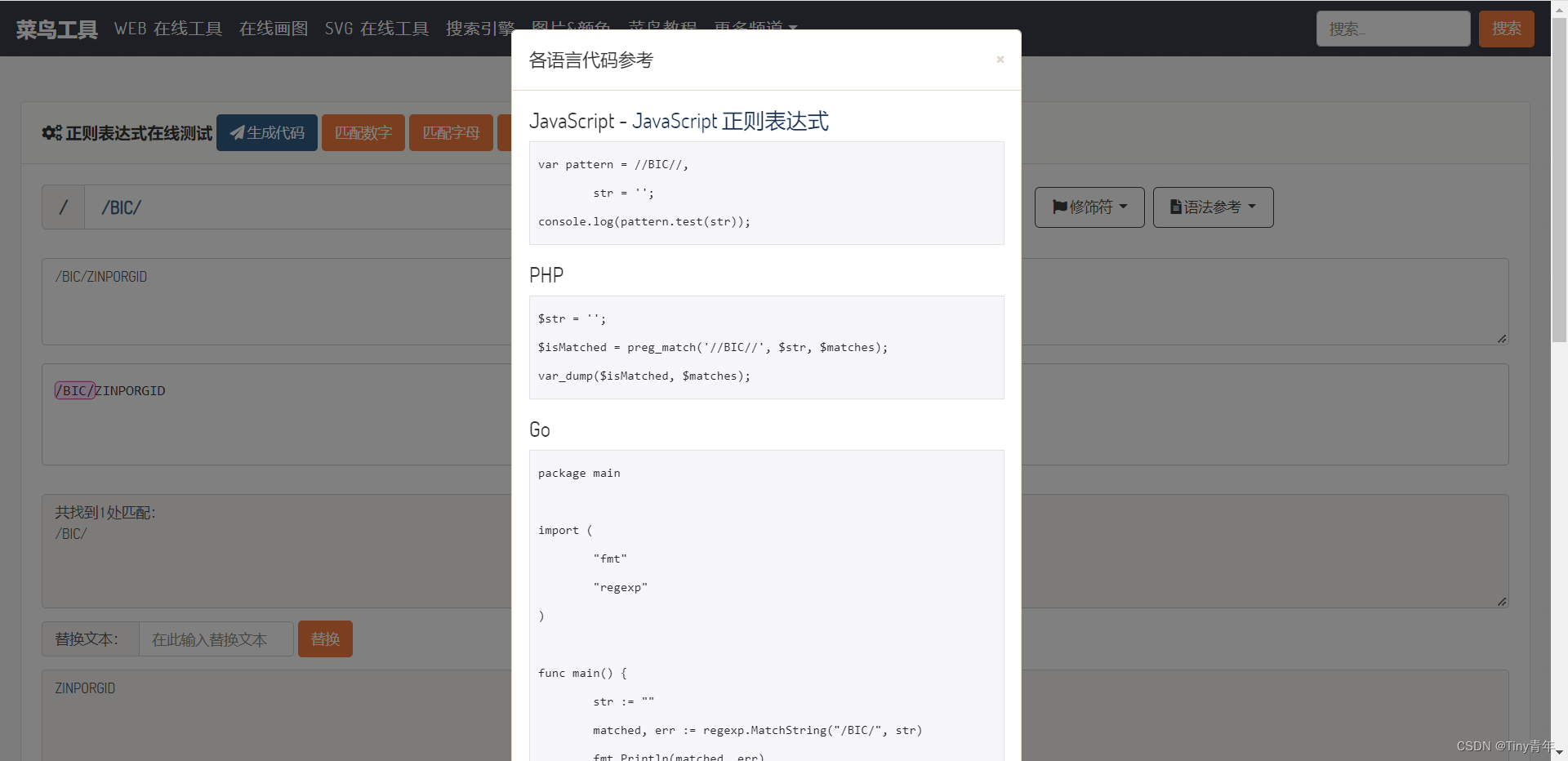Click the 各语言代码参考 dialog title
The height and width of the screenshot is (761, 1568).
591,60
